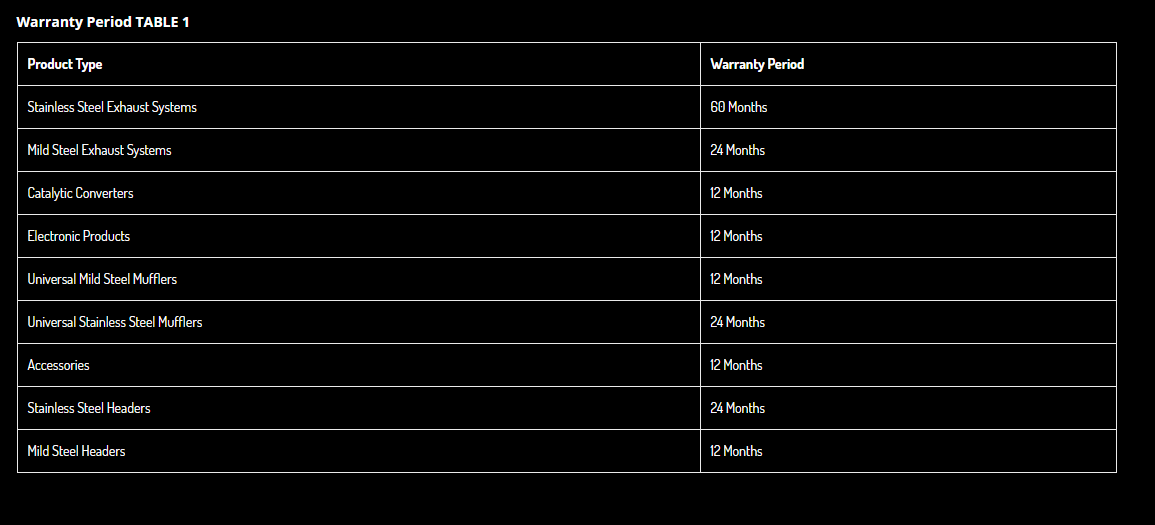Click 24 Months beside Mild Steel Exhaust Systems
Screen dimensions: 1155x525
[737, 150]
